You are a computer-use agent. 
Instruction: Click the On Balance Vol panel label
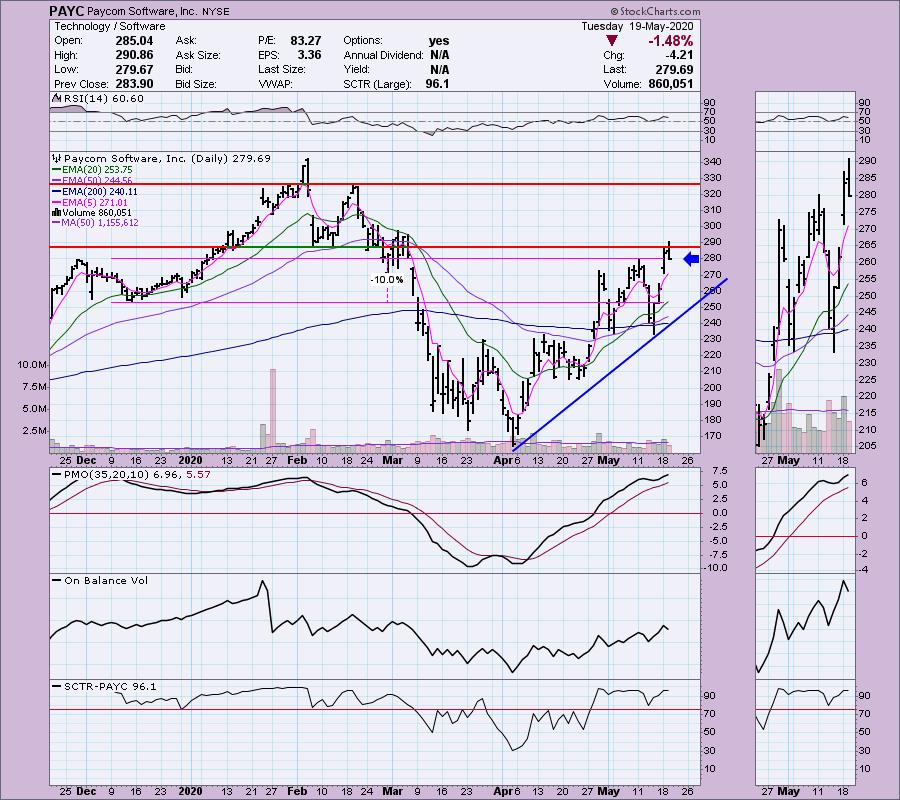(x=106, y=581)
